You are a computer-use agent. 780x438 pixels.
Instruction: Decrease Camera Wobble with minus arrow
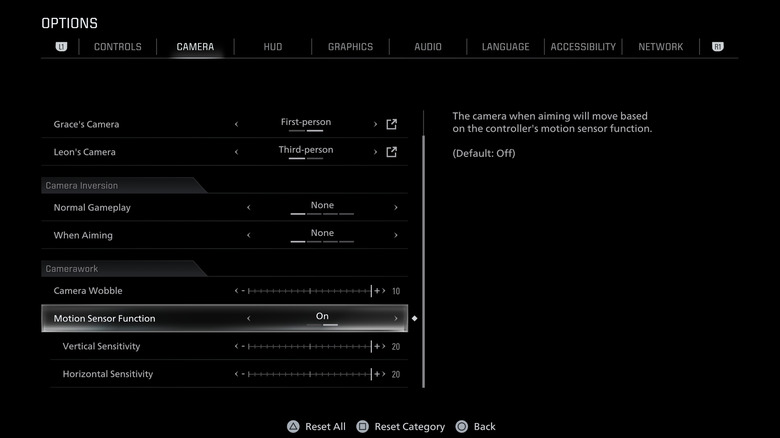239,291
